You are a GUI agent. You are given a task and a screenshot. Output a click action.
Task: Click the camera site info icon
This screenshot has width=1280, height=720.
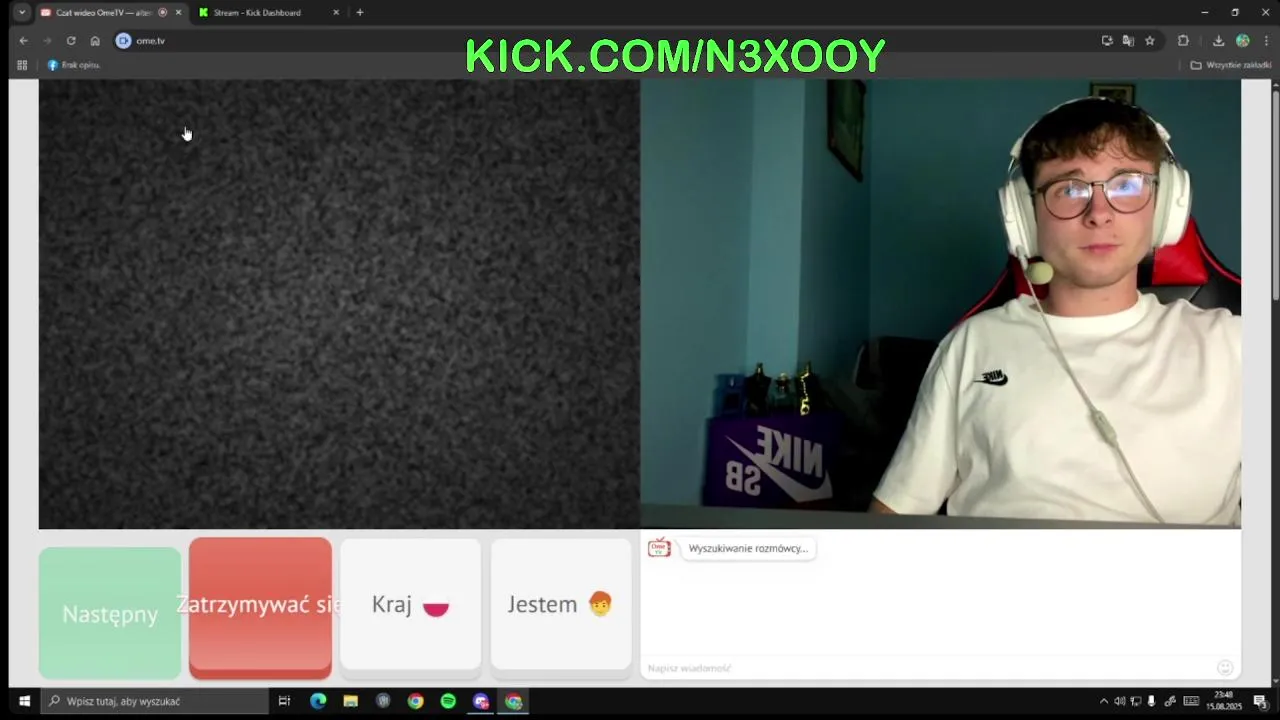(123, 41)
